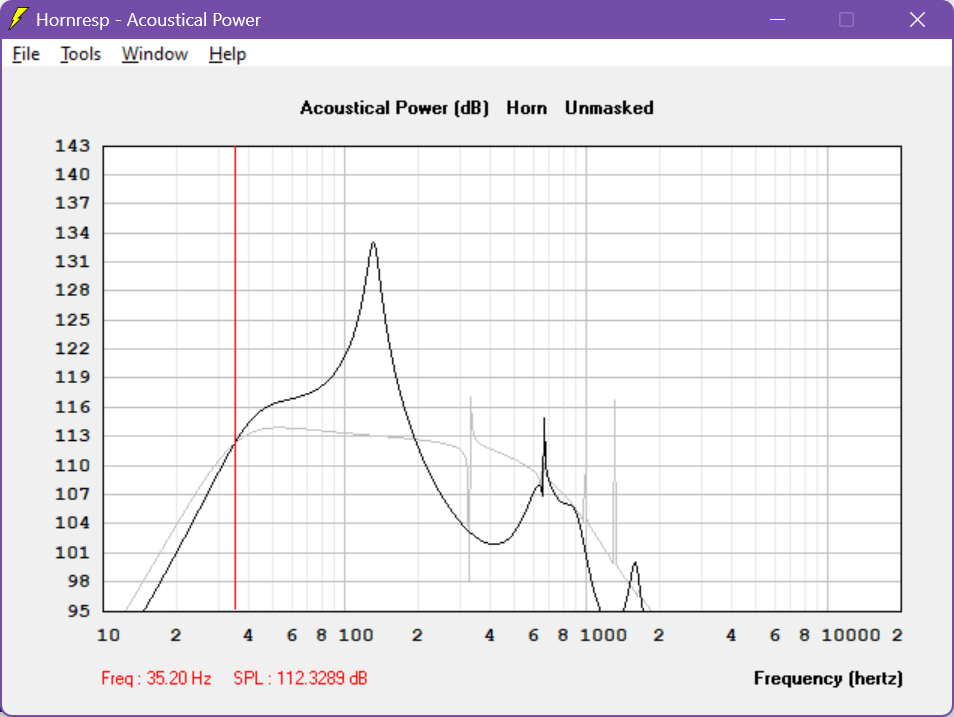Click the Hornresp lightning bolt title icon

[18, 19]
